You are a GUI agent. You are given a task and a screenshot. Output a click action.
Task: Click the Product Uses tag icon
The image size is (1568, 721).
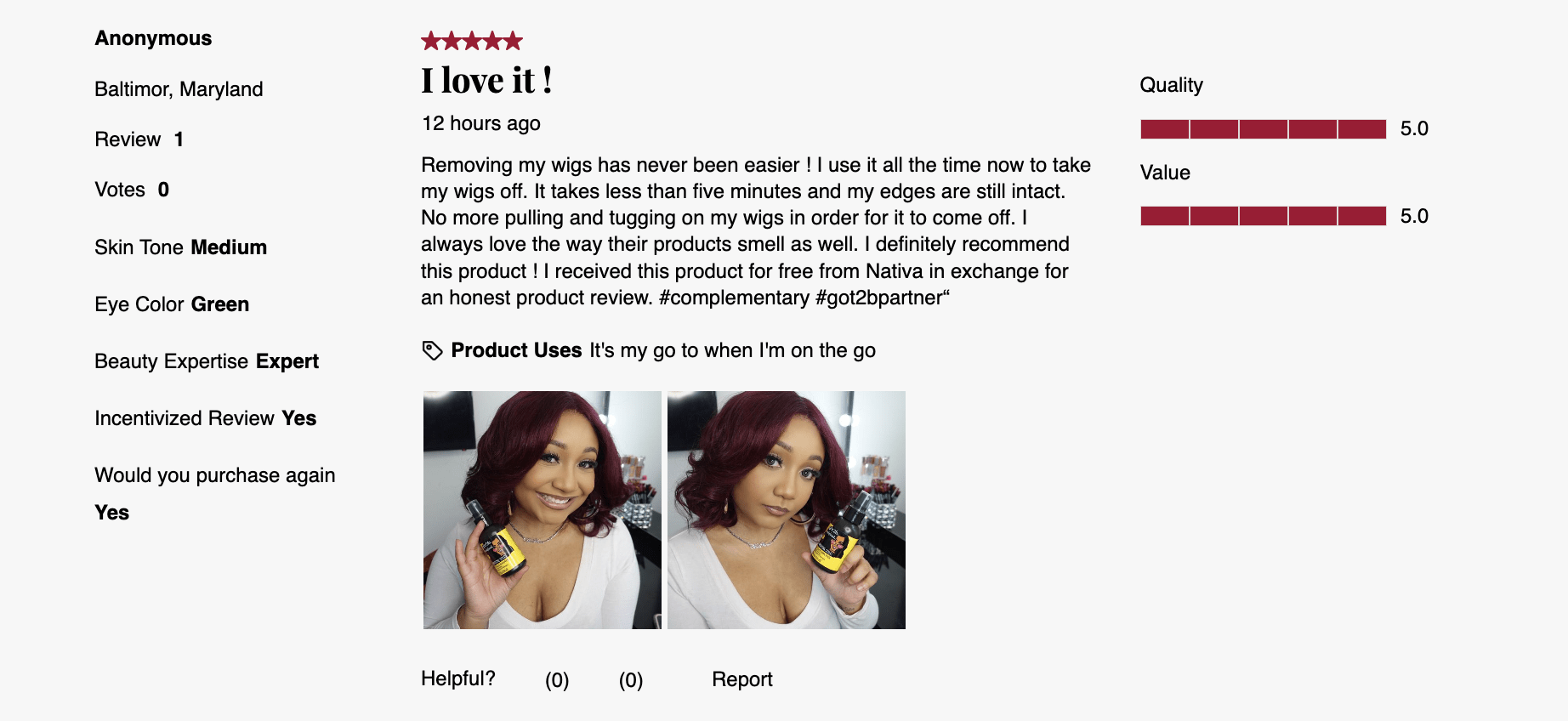(x=432, y=350)
